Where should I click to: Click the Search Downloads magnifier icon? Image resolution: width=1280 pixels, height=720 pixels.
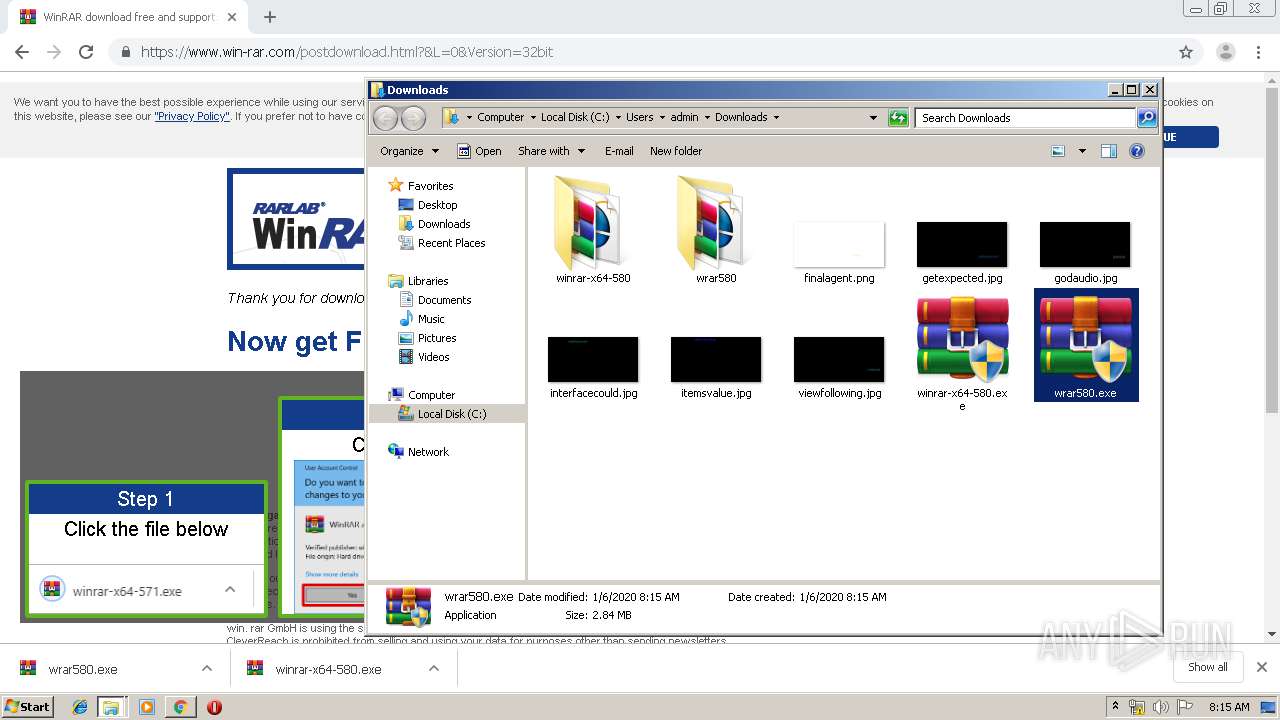(1147, 118)
